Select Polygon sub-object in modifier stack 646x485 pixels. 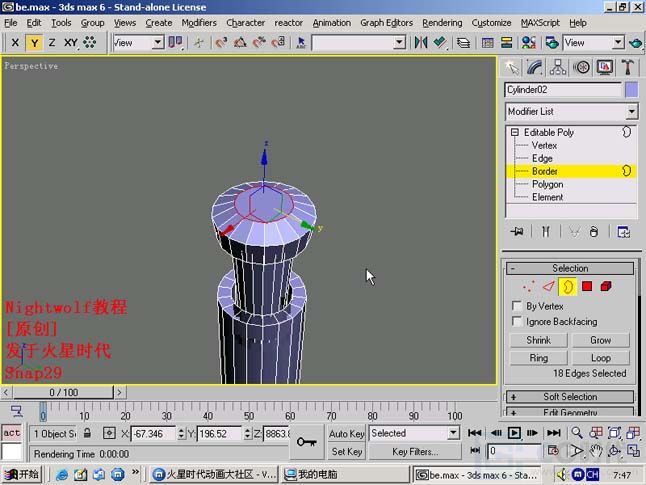(548, 184)
